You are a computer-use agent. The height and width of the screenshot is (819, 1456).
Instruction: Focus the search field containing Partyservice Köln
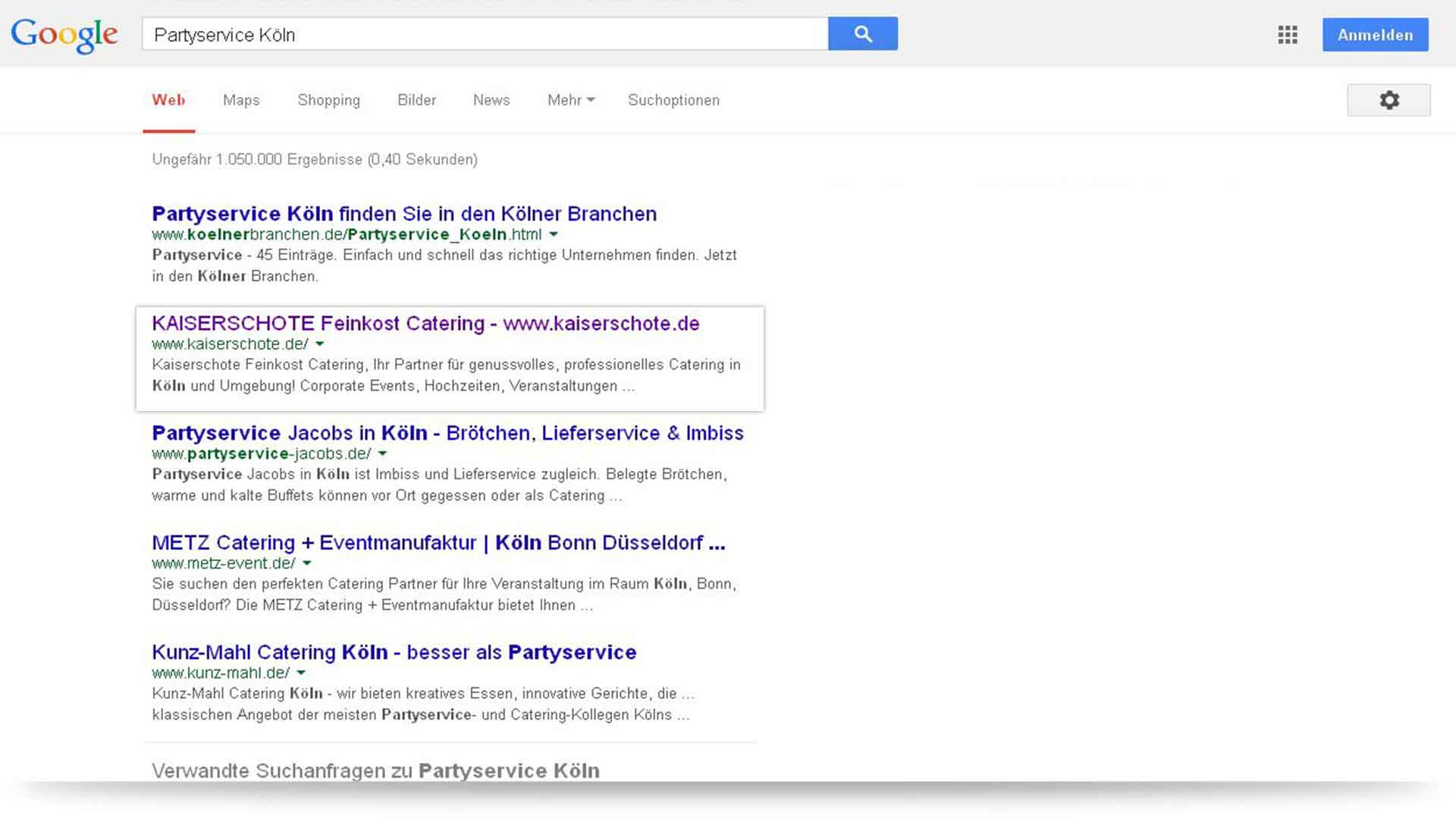pos(485,34)
